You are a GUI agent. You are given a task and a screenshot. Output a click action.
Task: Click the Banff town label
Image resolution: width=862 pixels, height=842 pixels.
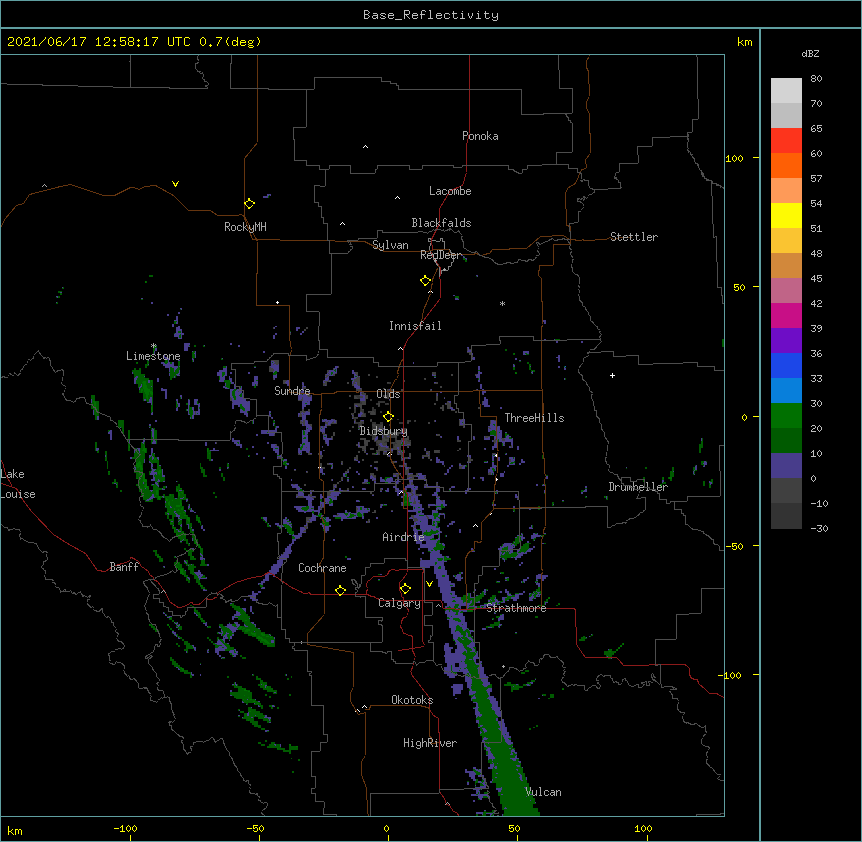(x=124, y=567)
